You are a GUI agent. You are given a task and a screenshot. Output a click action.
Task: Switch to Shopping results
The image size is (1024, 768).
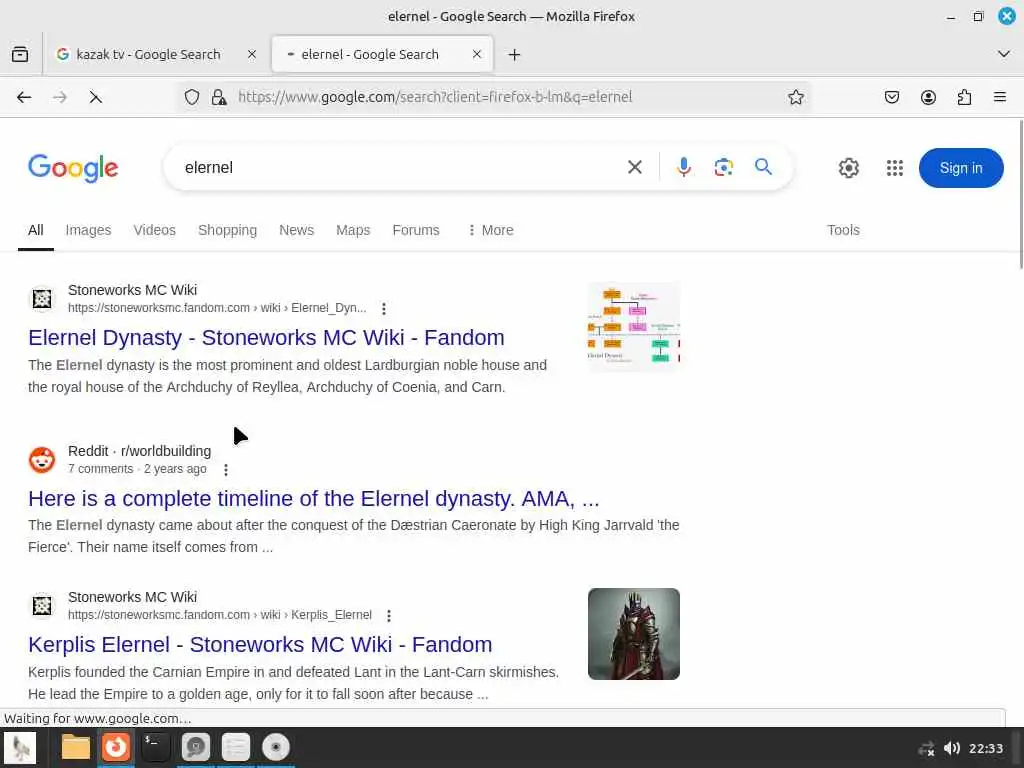coord(227,230)
